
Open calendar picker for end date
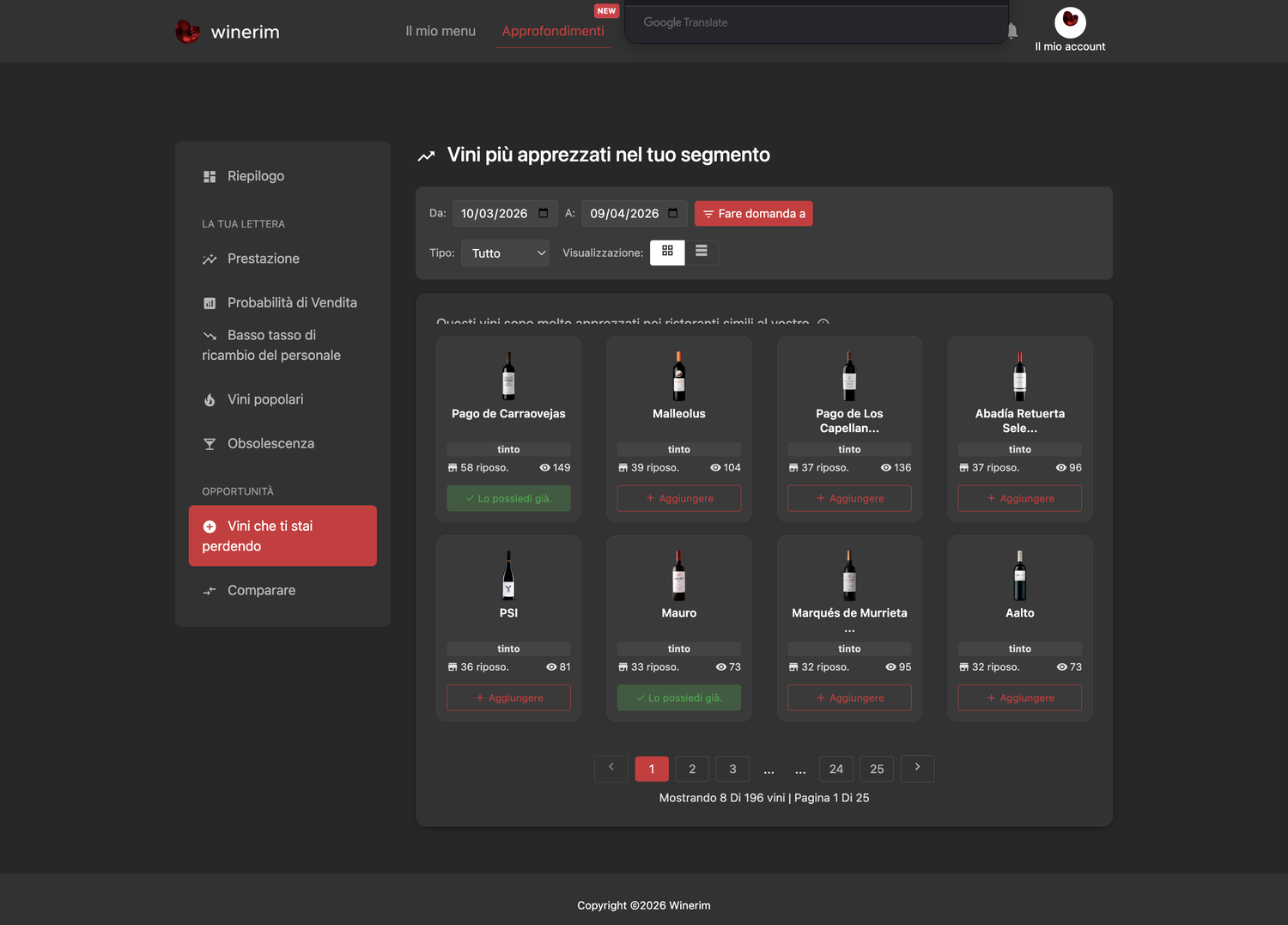pos(673,213)
